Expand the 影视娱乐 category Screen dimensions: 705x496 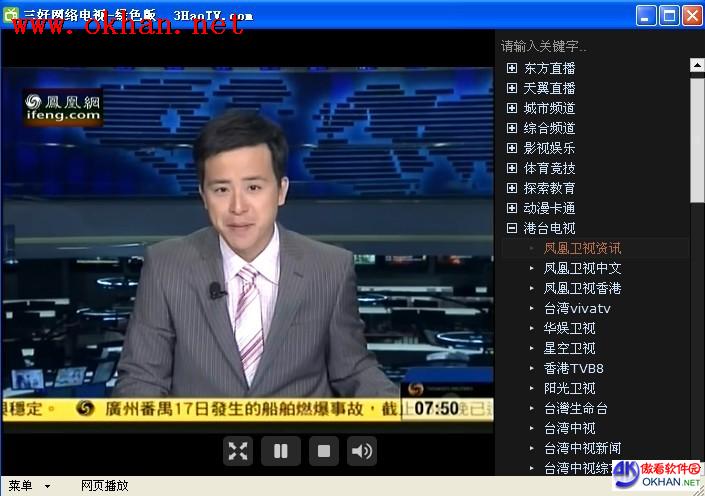pyautogui.click(x=512, y=148)
